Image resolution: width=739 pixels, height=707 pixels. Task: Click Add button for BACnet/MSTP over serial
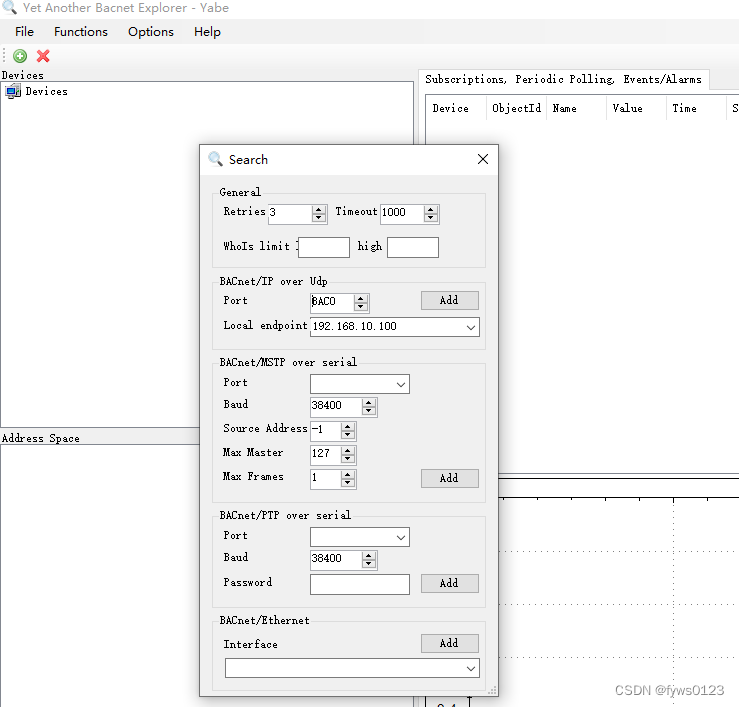(449, 478)
